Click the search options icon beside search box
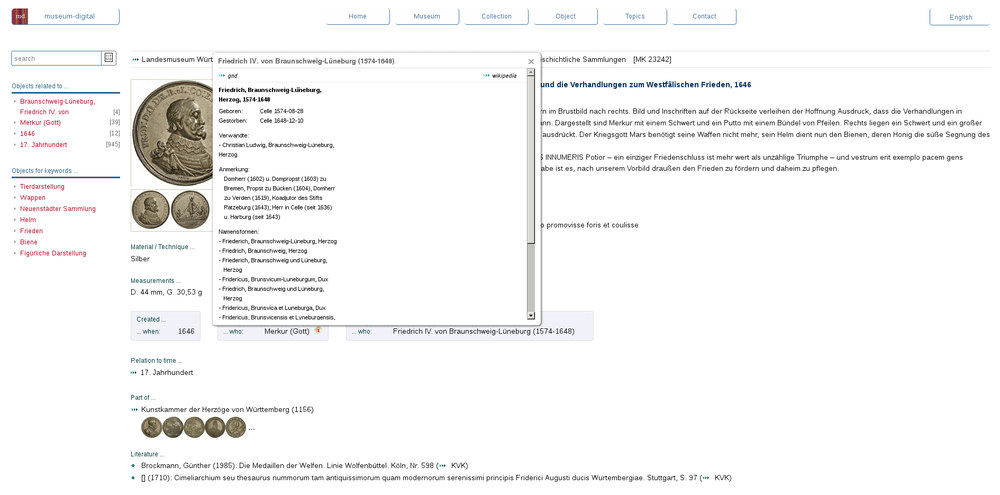Screen dimensions: 1000x495 [x=109, y=58]
